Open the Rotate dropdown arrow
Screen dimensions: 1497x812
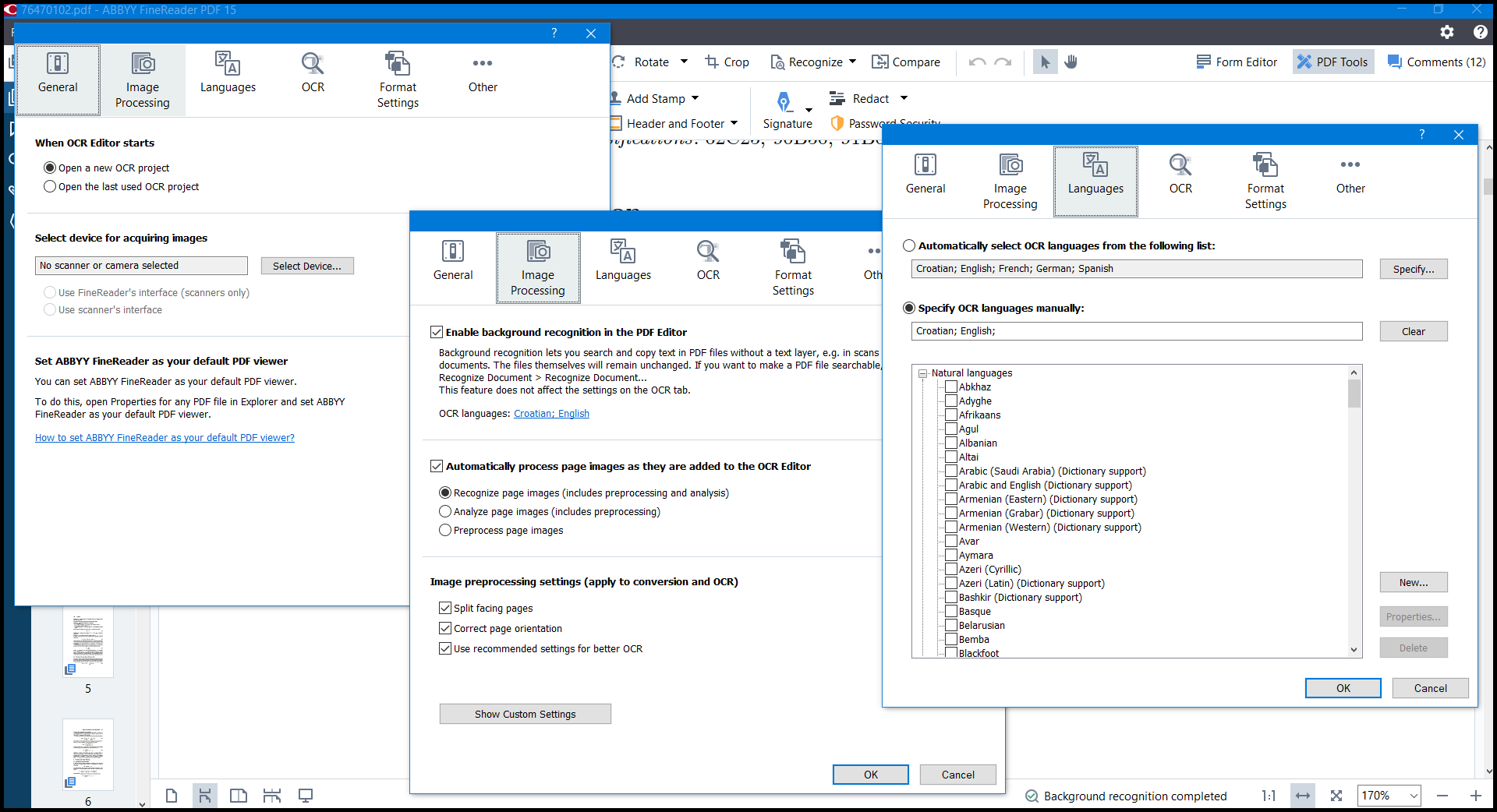pyautogui.click(x=684, y=62)
